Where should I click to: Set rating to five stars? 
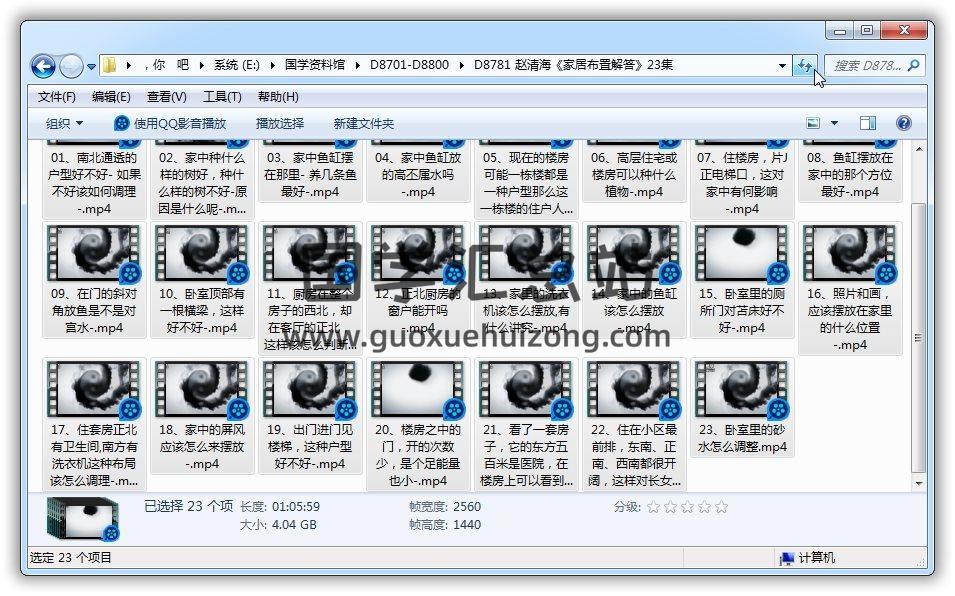(721, 507)
